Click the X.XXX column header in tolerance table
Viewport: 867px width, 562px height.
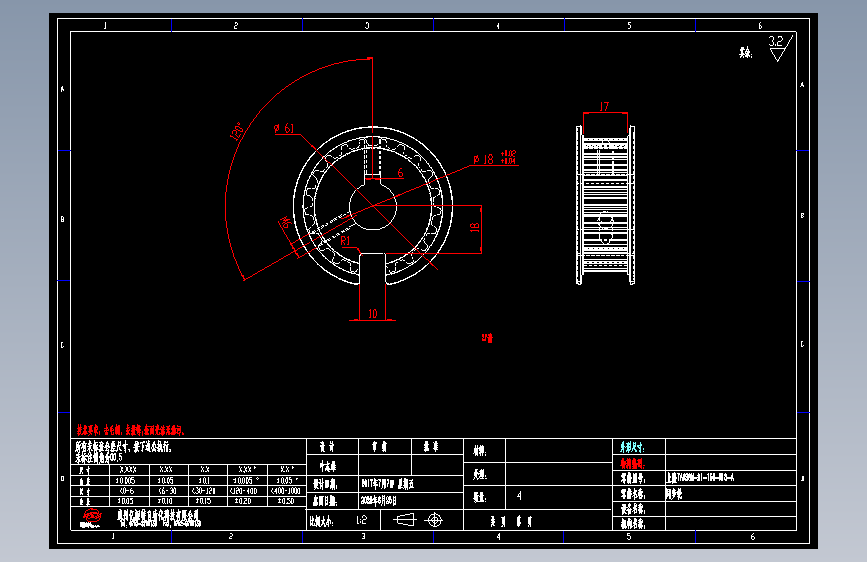[128, 470]
